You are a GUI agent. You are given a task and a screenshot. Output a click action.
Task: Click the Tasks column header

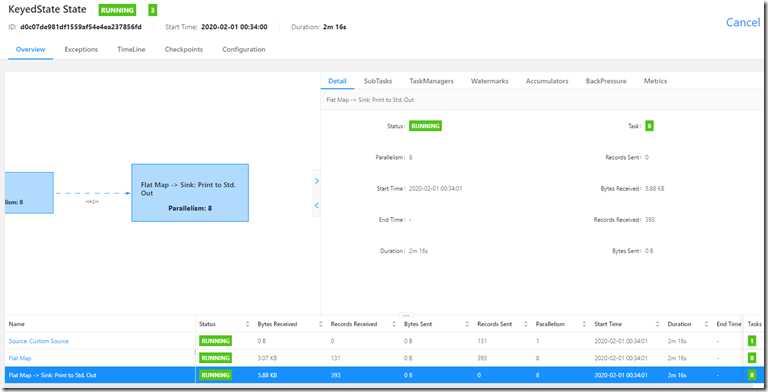point(754,324)
